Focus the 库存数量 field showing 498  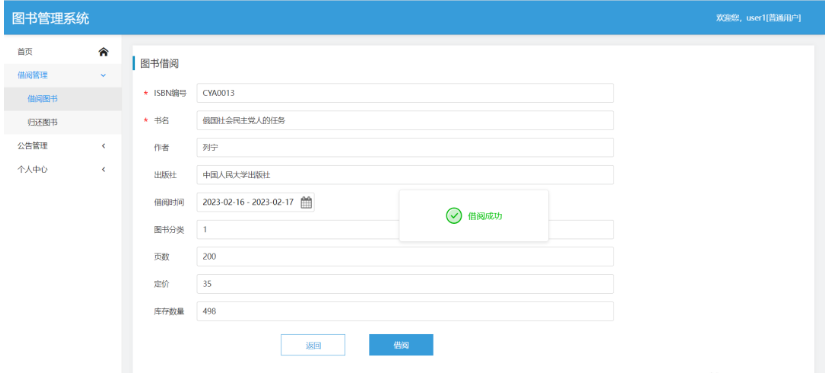coord(405,311)
